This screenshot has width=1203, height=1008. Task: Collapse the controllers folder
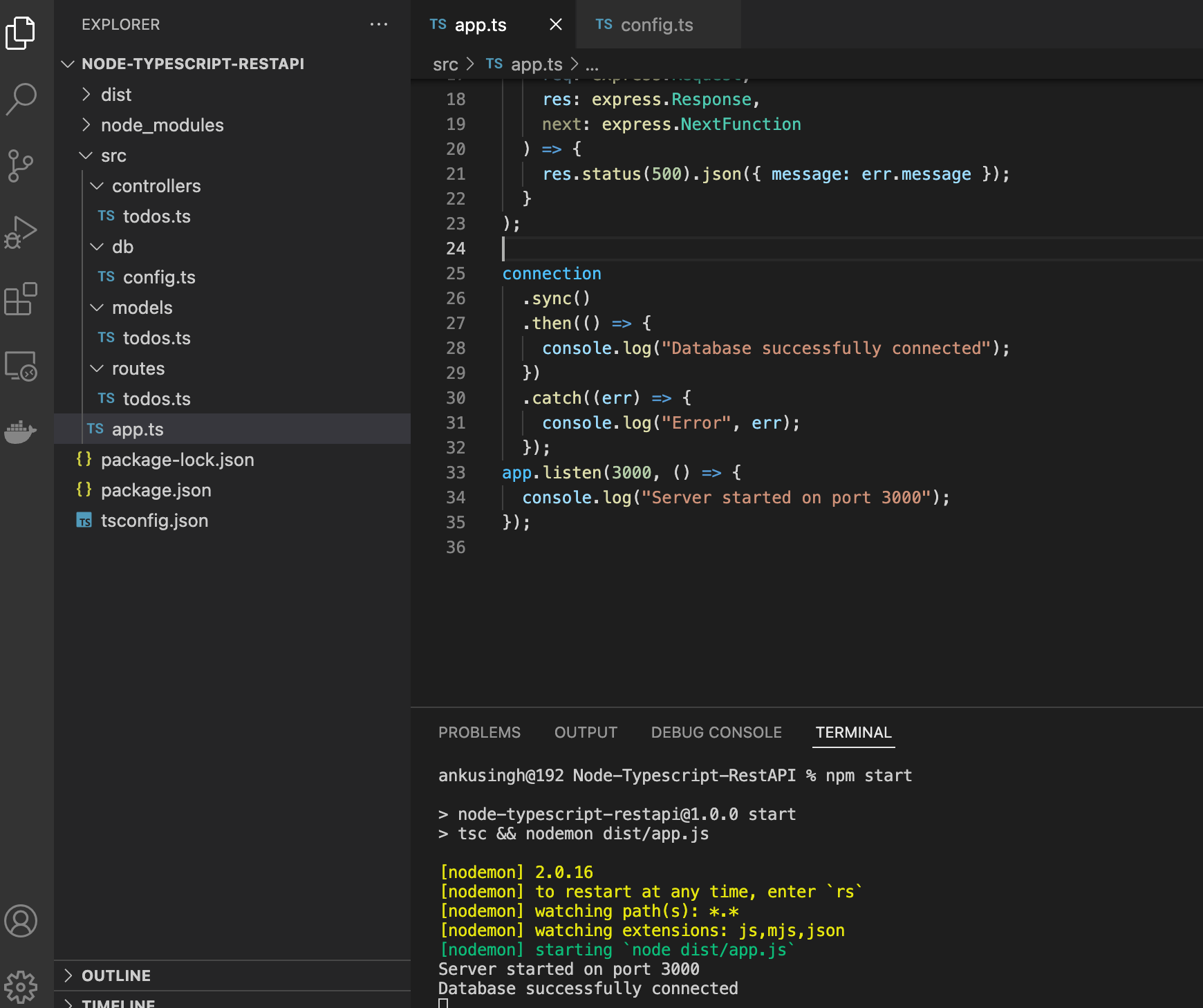(x=97, y=185)
